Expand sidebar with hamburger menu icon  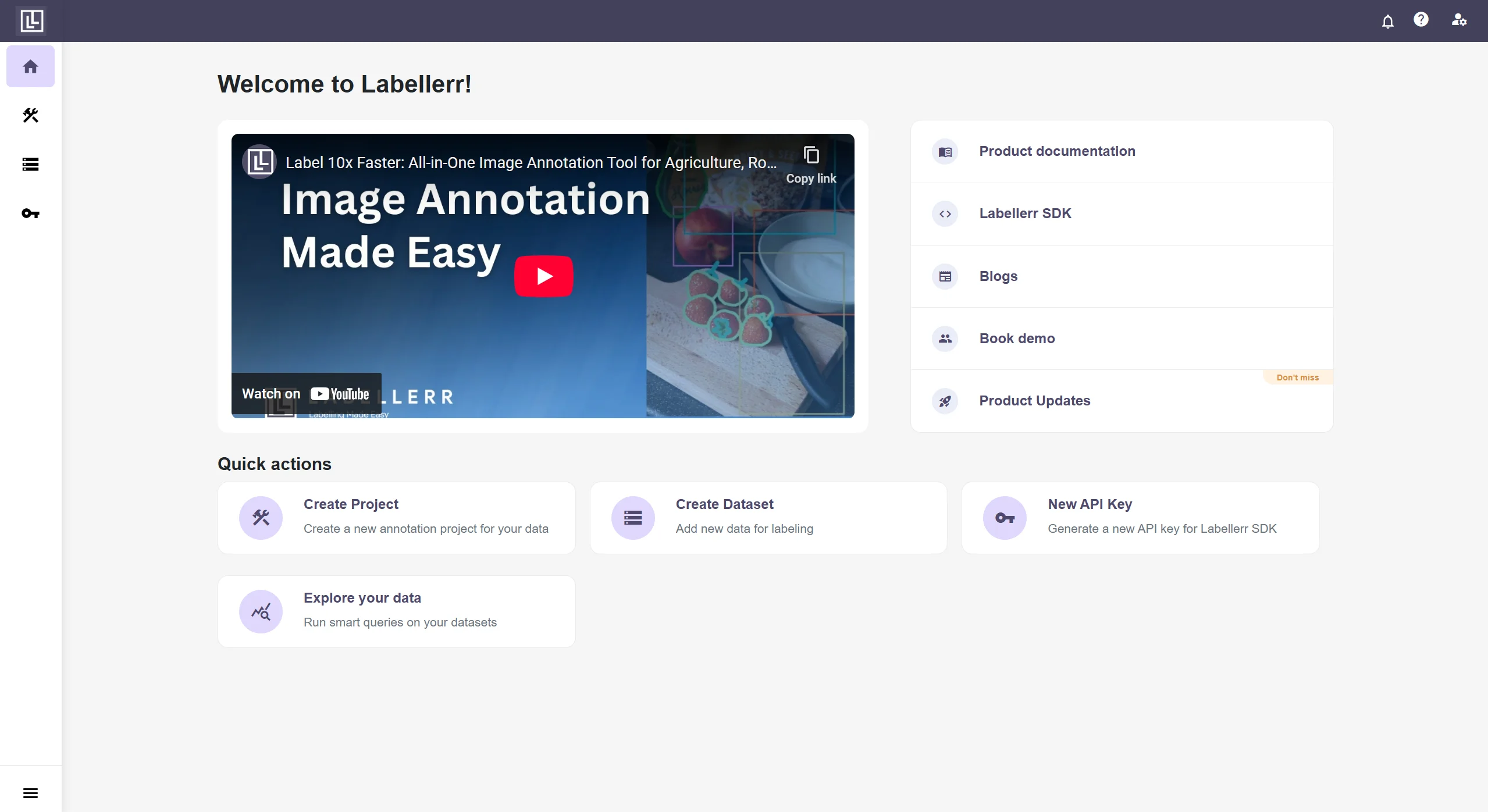(30, 793)
